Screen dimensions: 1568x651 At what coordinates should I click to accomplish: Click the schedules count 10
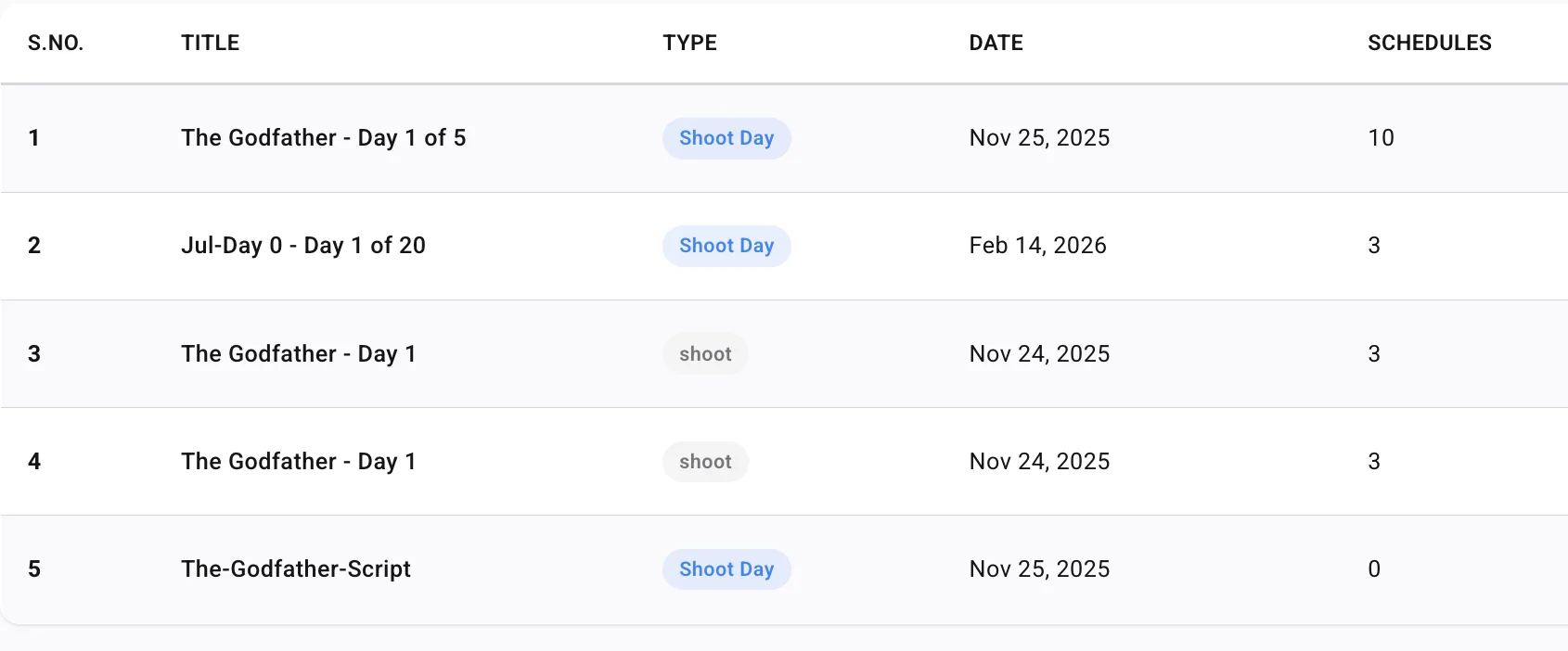click(1381, 138)
